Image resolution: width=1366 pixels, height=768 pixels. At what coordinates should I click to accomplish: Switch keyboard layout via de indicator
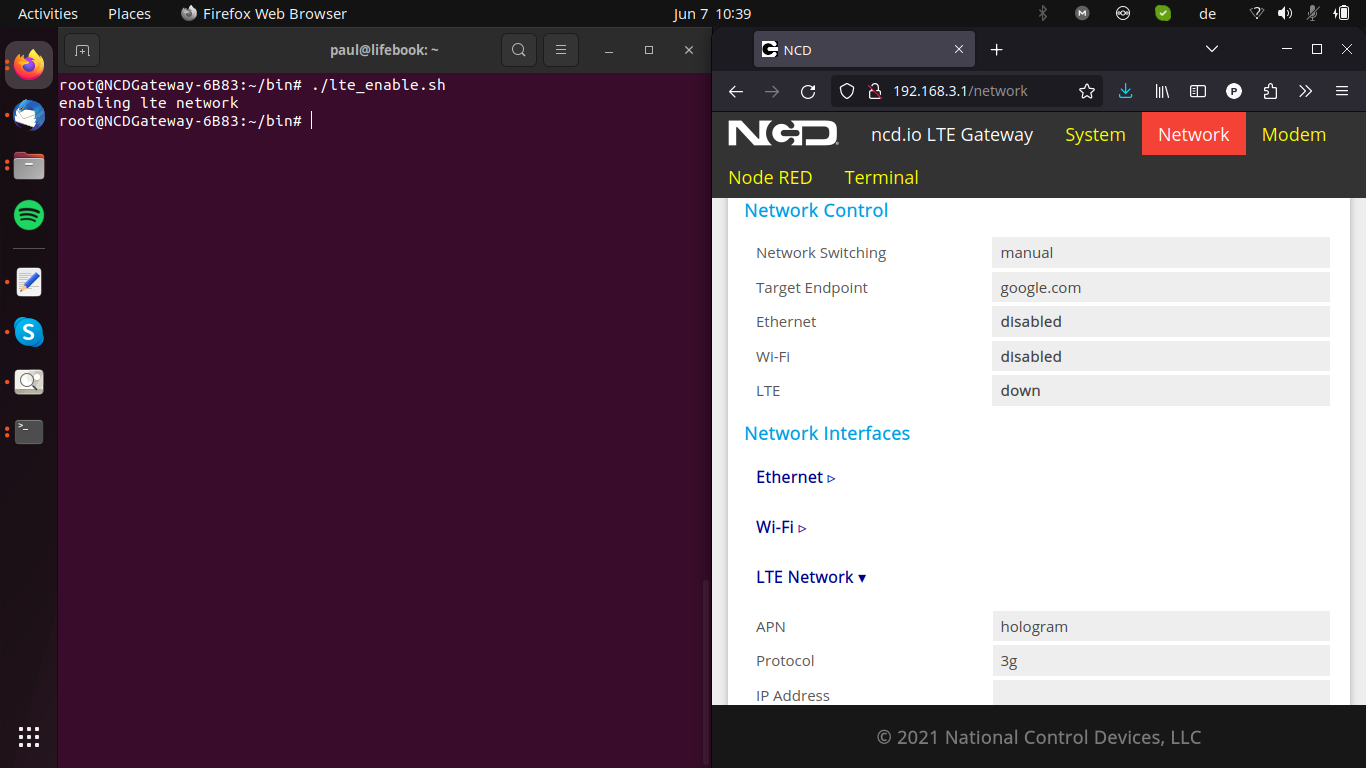[x=1207, y=13]
